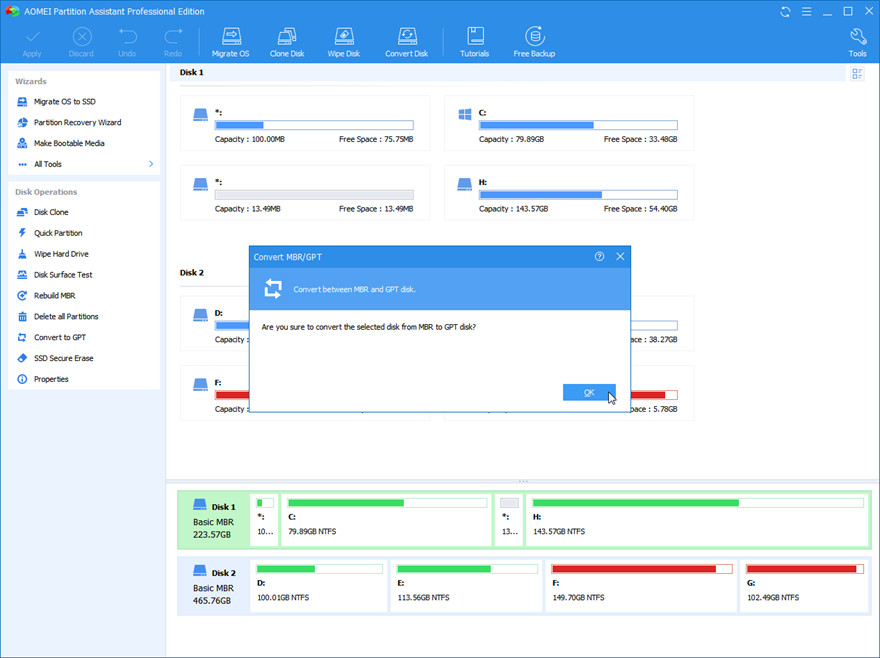Click the Windows logo on C: card

465,115
